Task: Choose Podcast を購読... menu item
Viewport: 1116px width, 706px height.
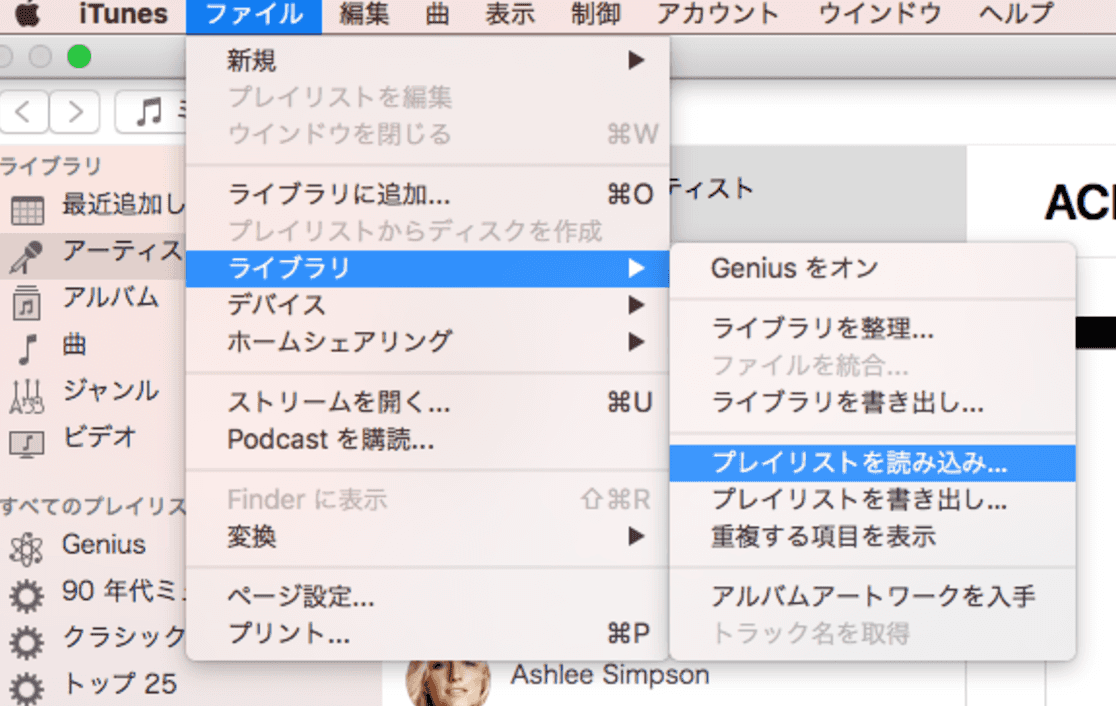Action: coord(427,440)
